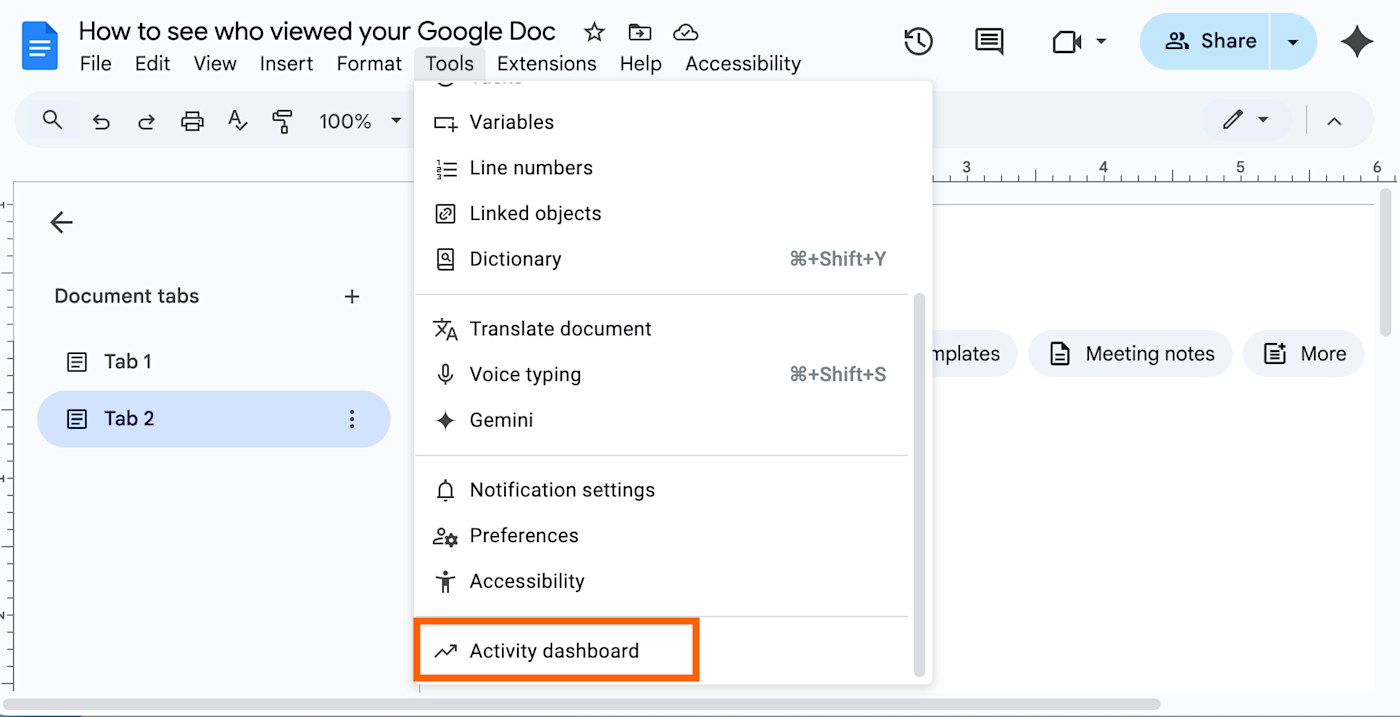Choose Gemini in Tools menu

click(x=662, y=421)
